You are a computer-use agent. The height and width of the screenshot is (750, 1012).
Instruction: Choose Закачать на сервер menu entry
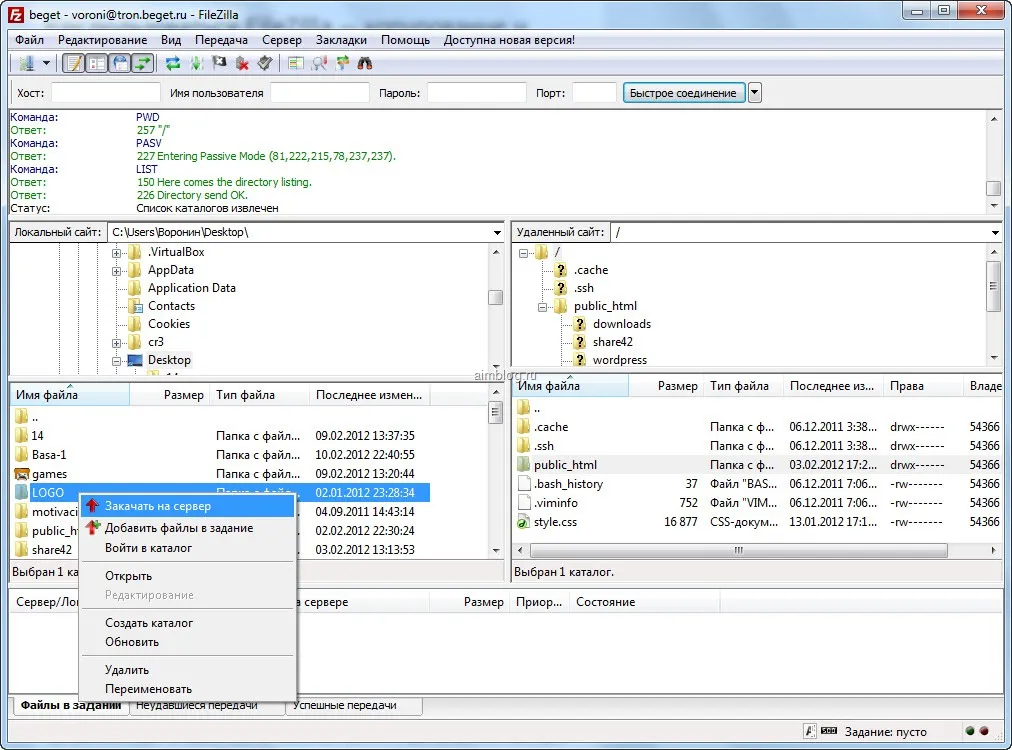[x=187, y=506]
